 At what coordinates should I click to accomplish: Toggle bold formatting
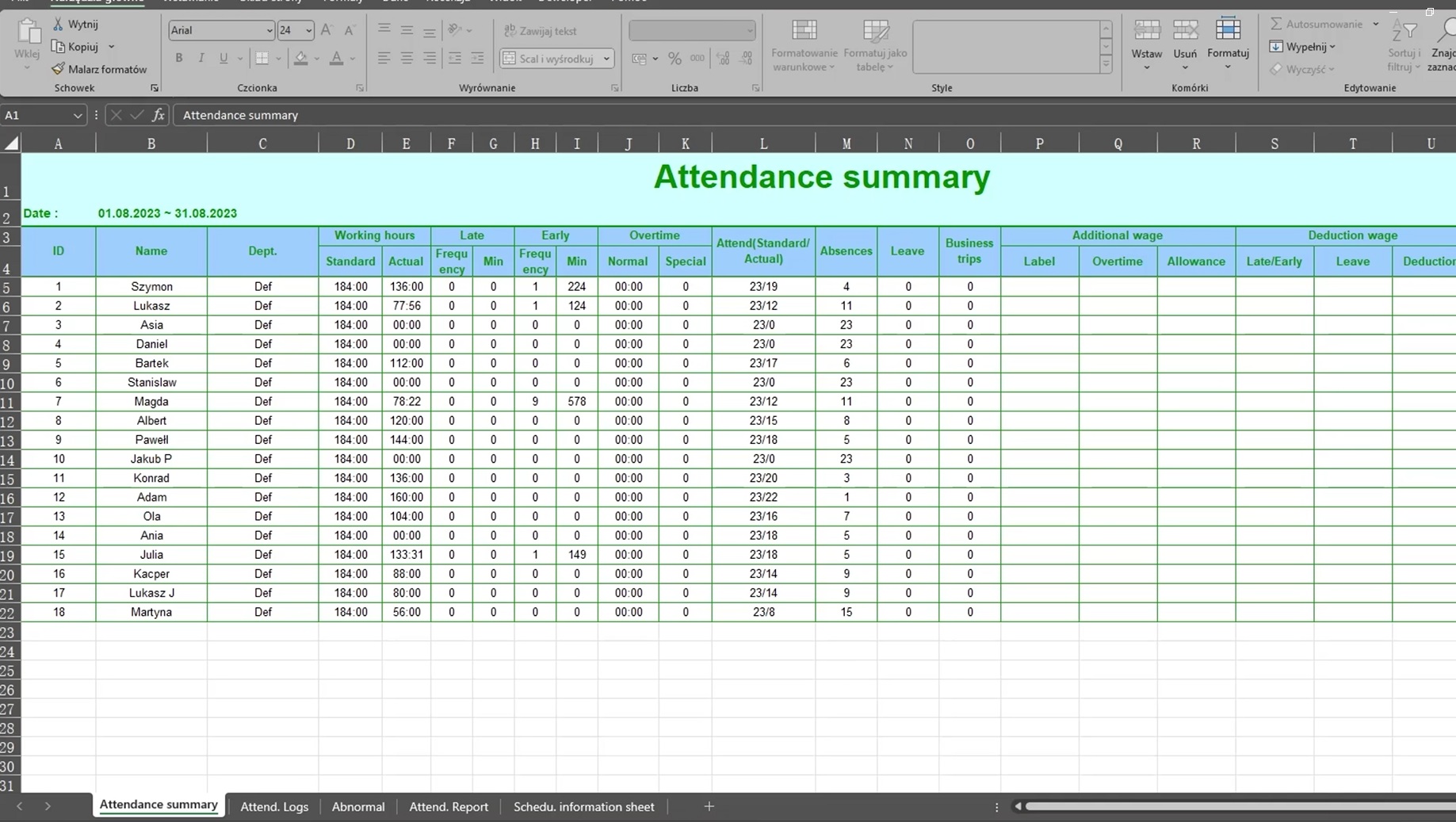point(179,58)
